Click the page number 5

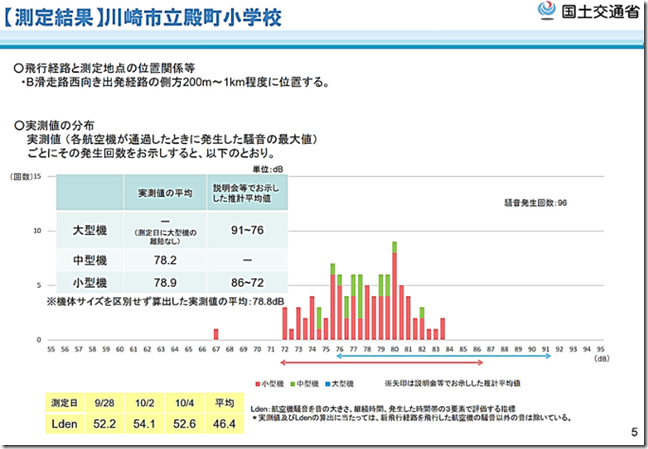634,432
